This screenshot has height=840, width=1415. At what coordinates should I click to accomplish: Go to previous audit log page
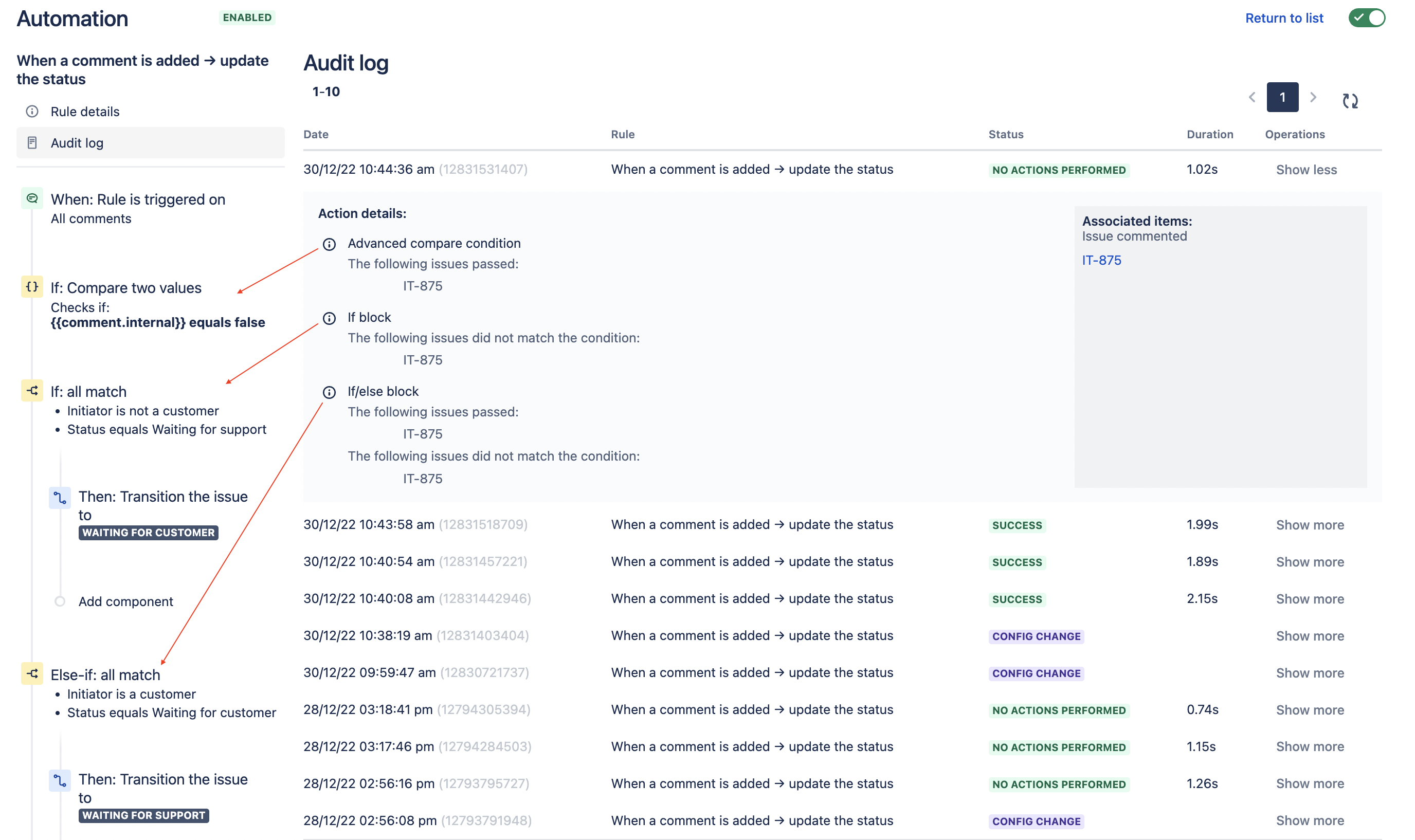(1252, 97)
